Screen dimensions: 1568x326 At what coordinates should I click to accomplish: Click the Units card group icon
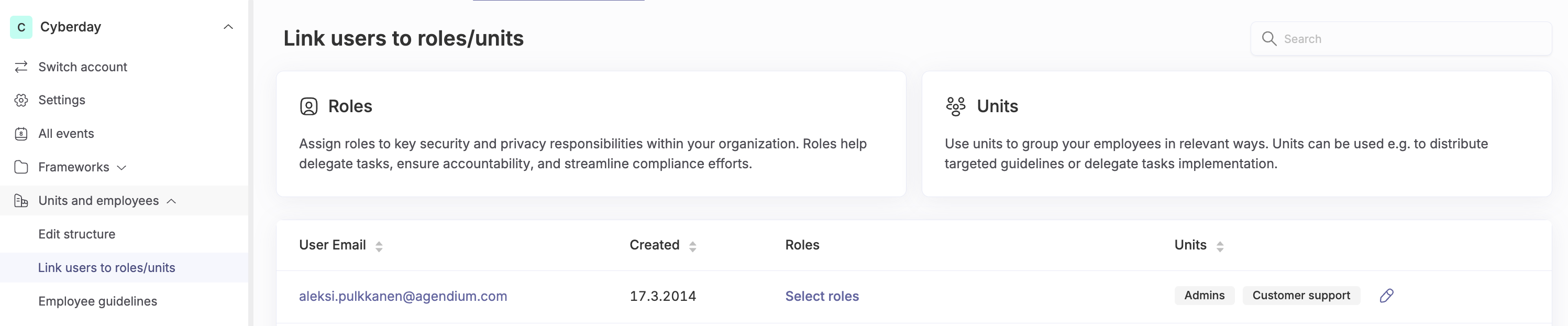click(956, 106)
